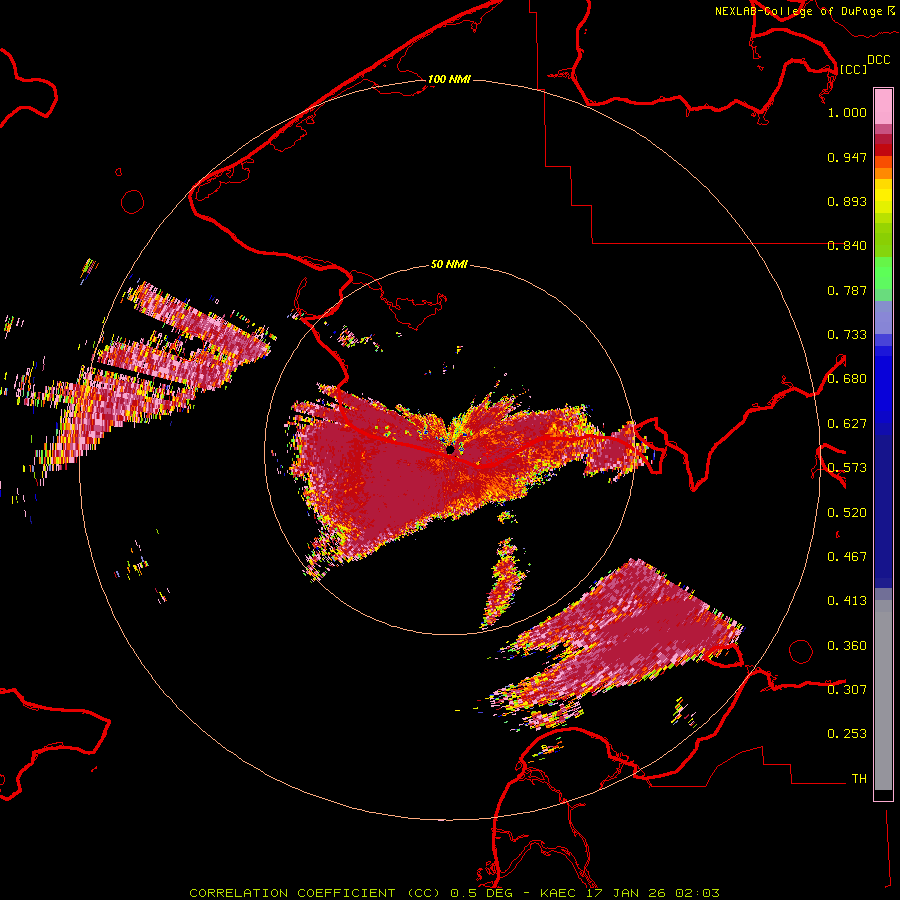
Task: Pick the light pink swatch atop the color bar
Action: [x=883, y=107]
